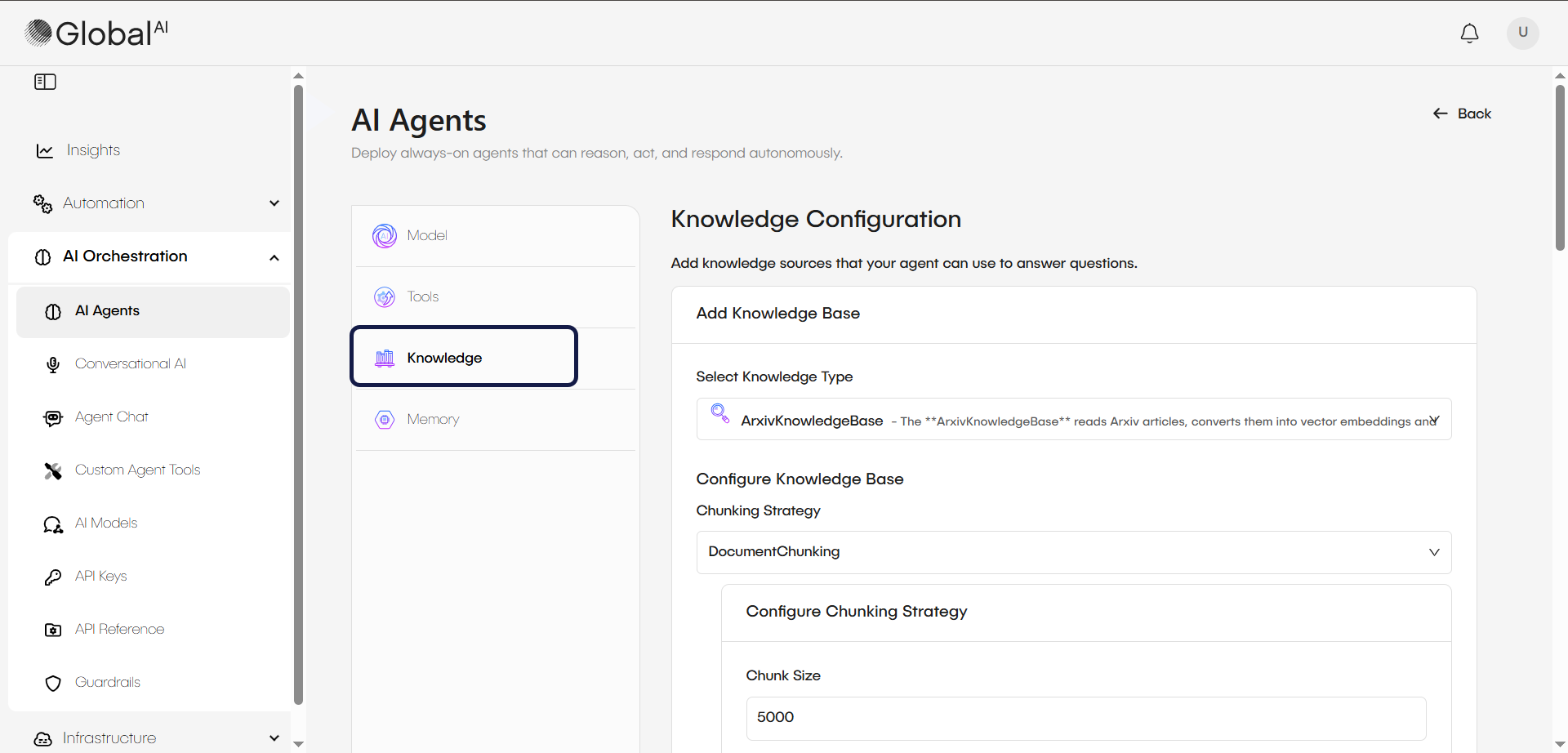This screenshot has width=1568, height=753.
Task: Switch to the Memory tab
Action: tap(433, 419)
